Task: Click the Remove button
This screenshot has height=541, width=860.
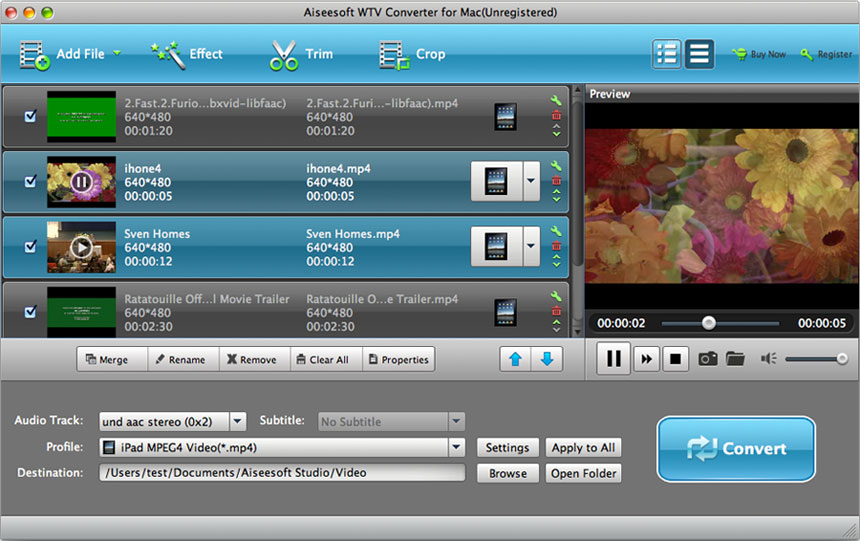Action: pos(254,359)
